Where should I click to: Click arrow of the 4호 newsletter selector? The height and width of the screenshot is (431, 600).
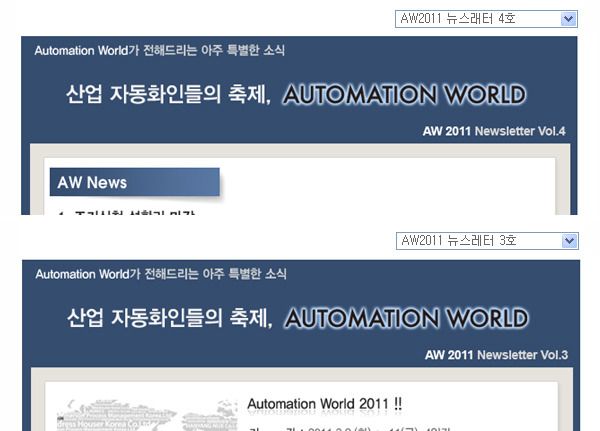click(x=569, y=19)
